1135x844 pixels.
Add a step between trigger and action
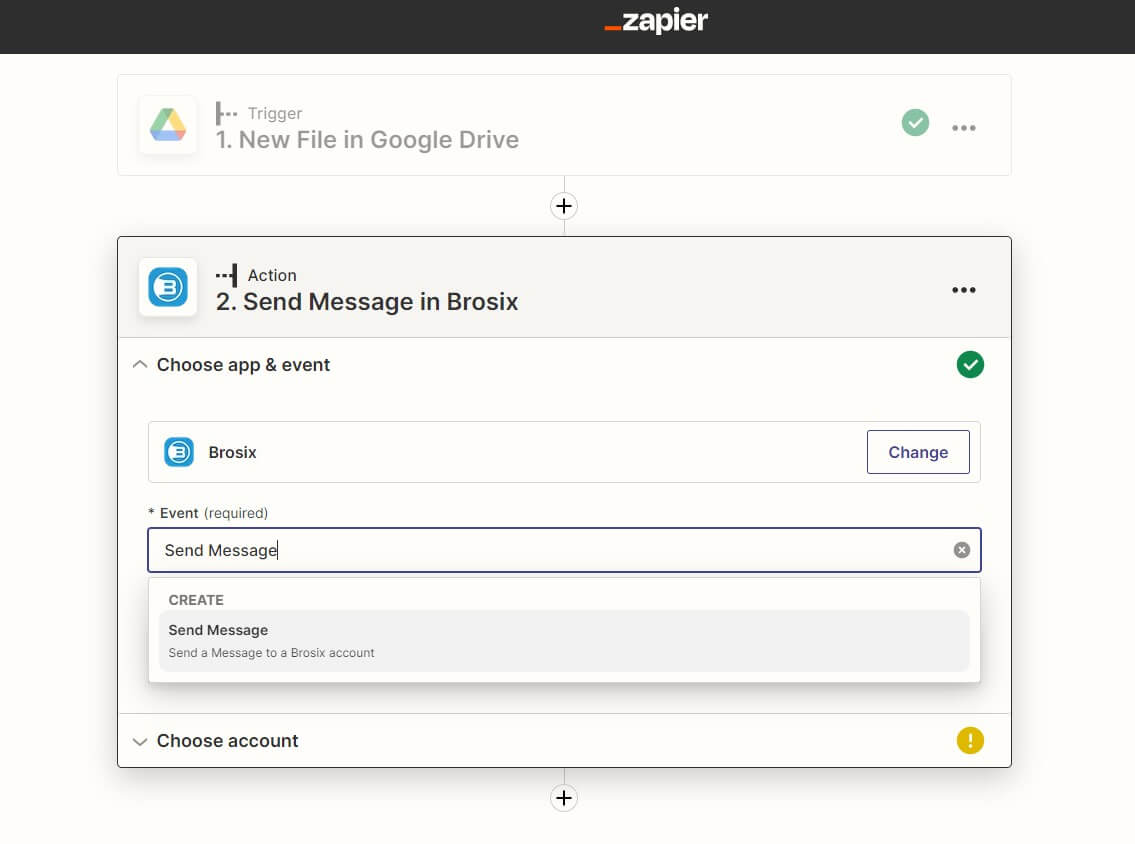(x=564, y=206)
